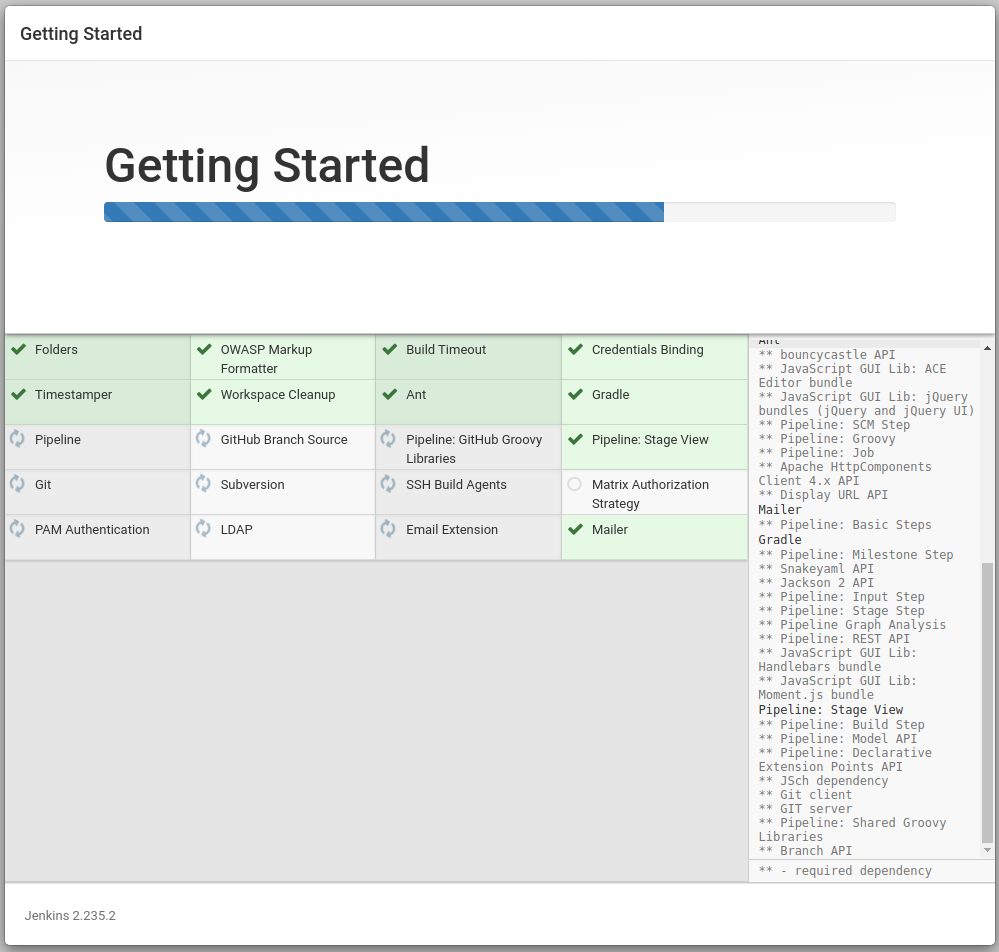Click the pending circle for Matrix Authorization Strategy

pos(574,484)
